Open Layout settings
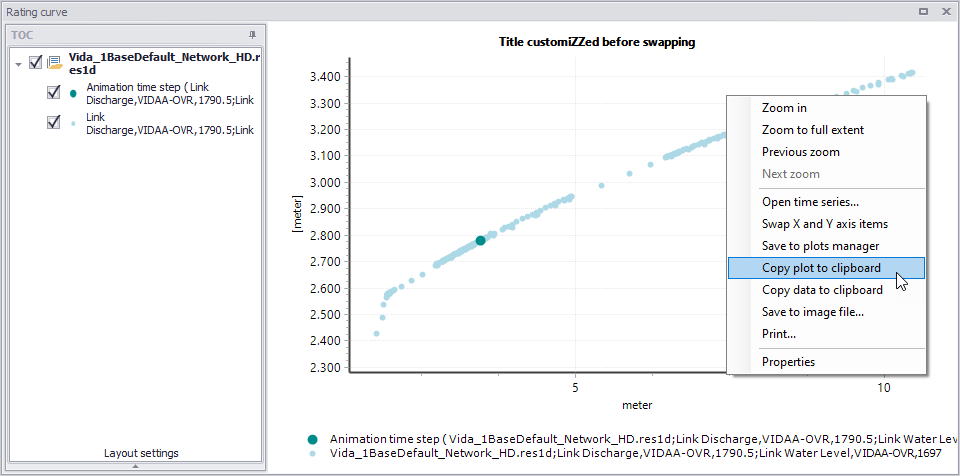The height and width of the screenshot is (476, 960). (x=141, y=453)
